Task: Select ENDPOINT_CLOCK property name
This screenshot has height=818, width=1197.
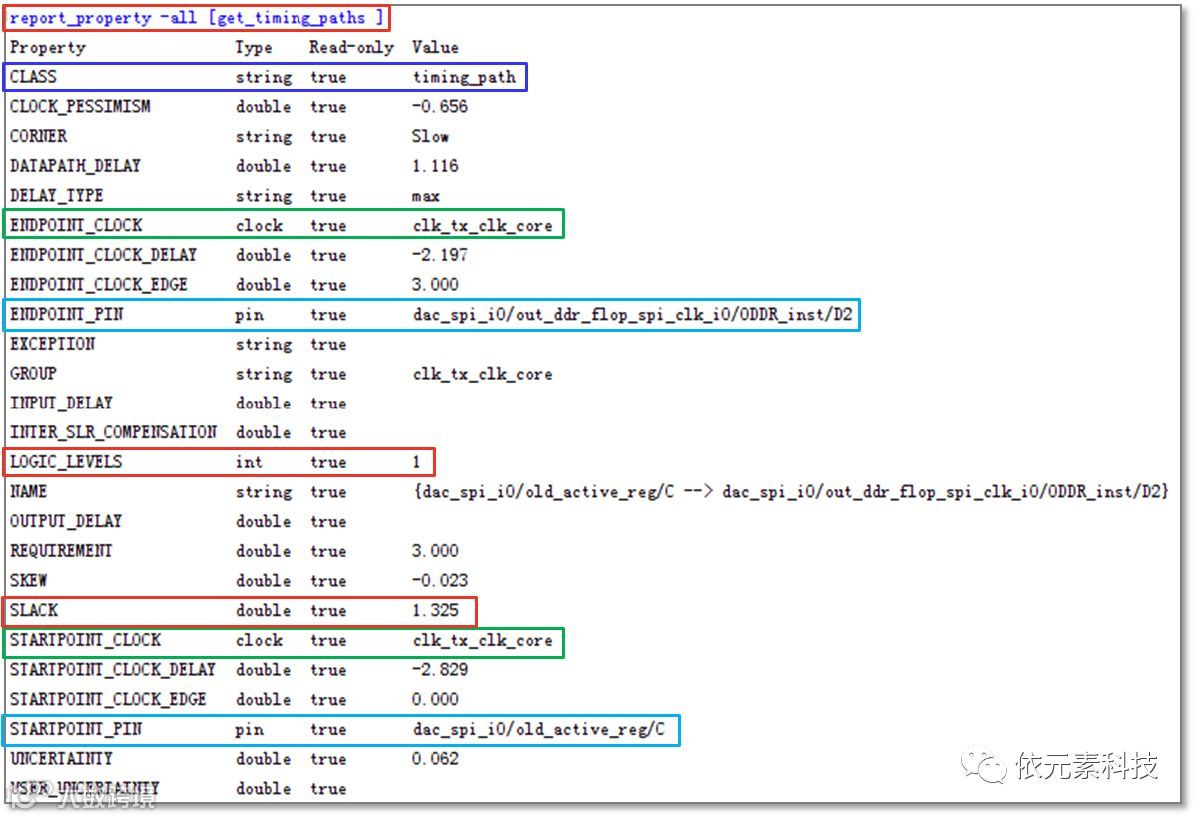Action: coord(76,225)
